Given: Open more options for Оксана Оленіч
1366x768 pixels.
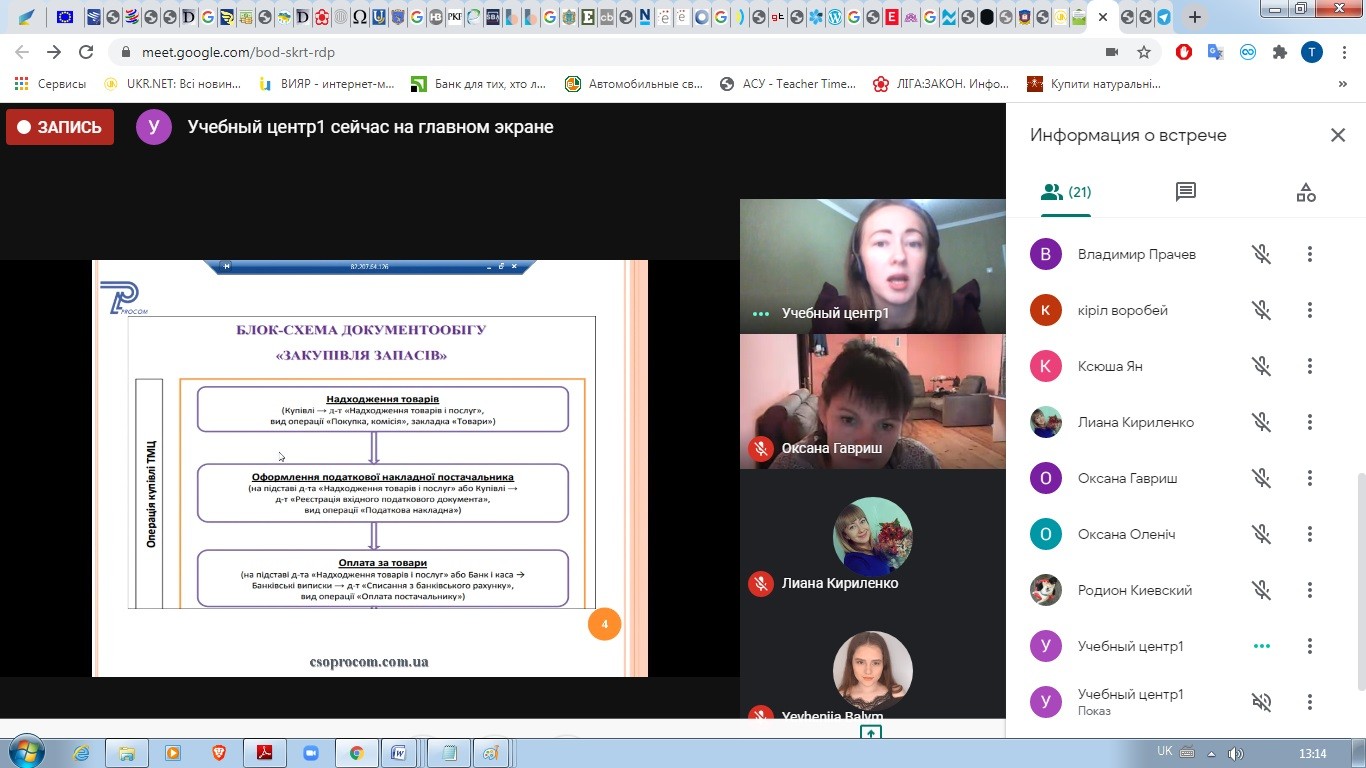Looking at the screenshot, I should [1310, 534].
